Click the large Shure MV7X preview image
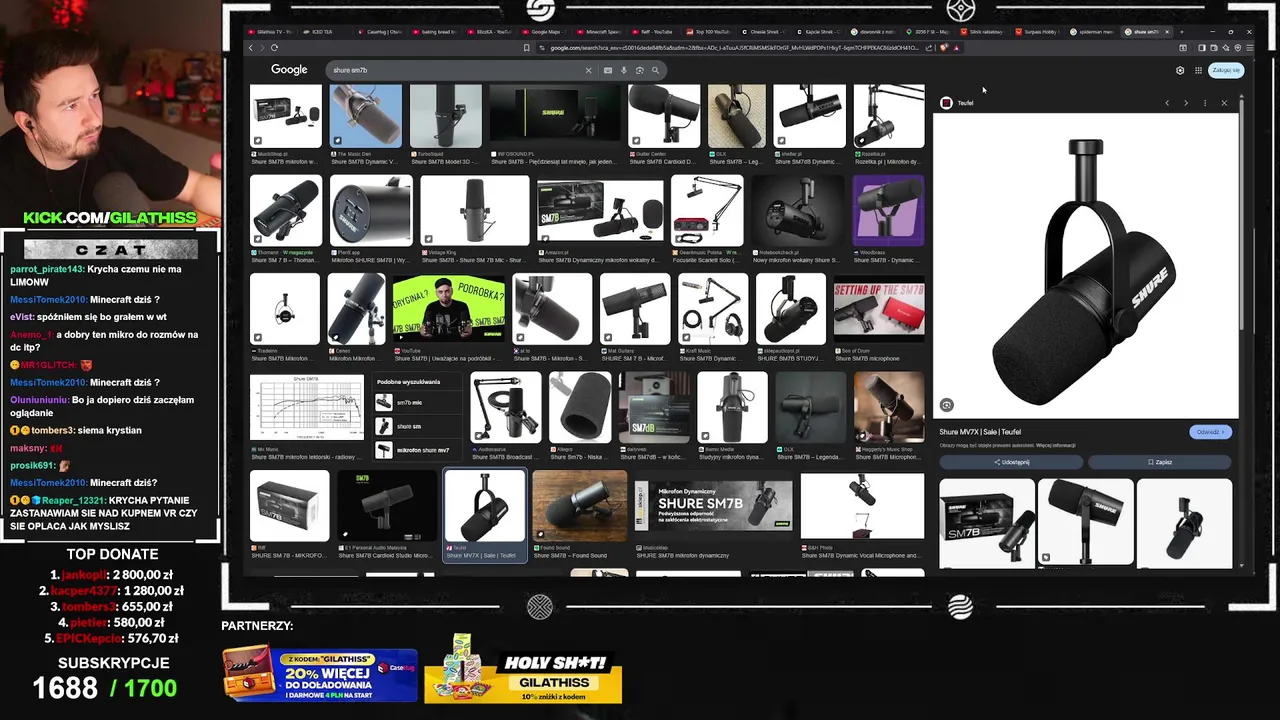1280x720 pixels. tap(1085, 265)
